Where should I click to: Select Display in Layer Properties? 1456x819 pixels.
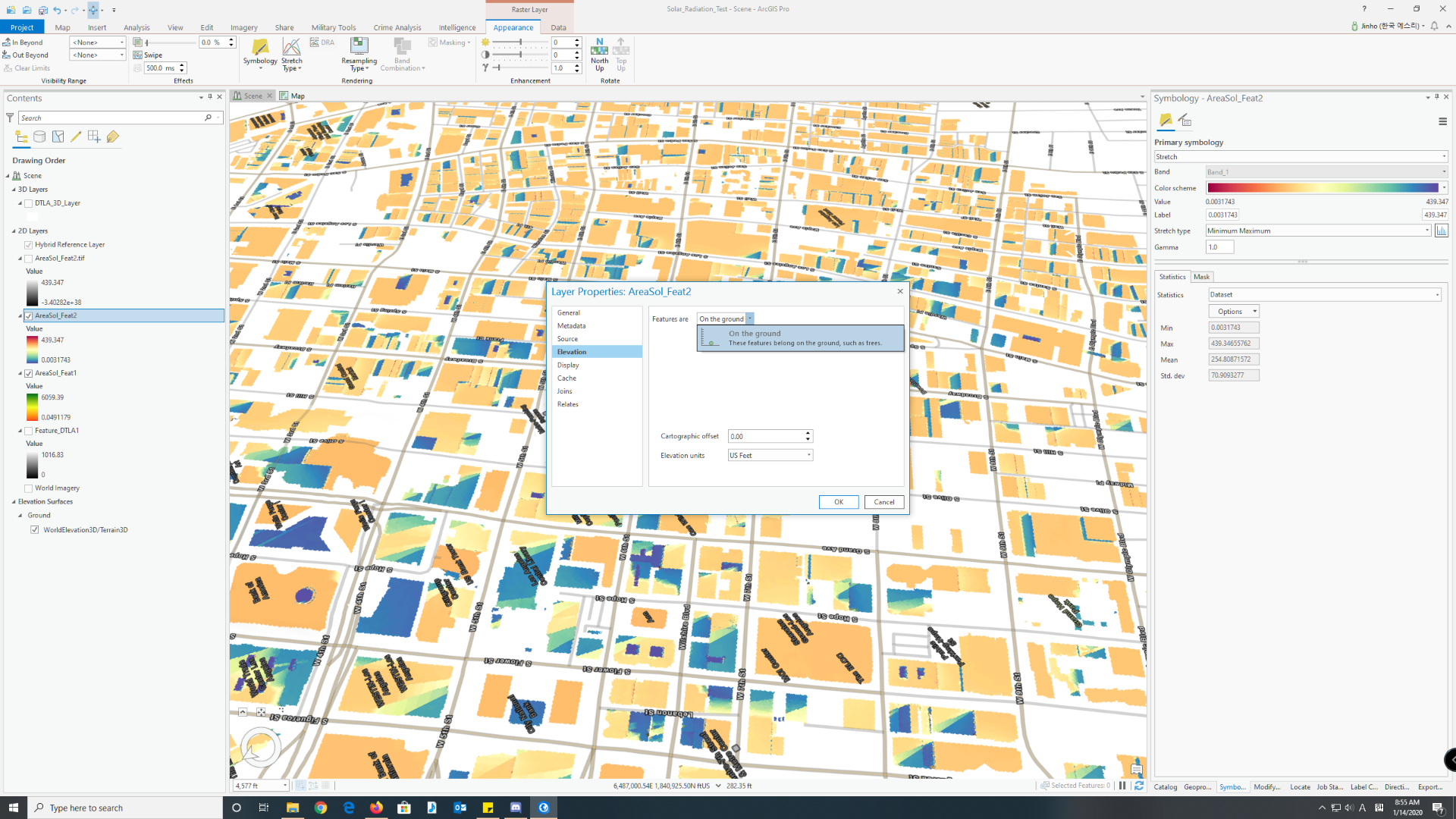(x=568, y=366)
